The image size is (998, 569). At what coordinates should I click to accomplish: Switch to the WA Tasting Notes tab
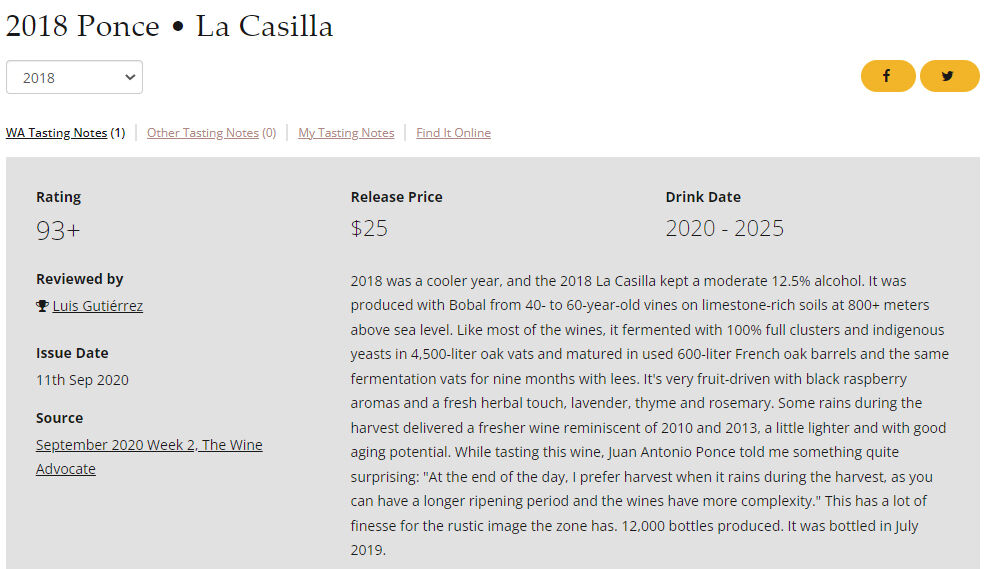[56, 133]
